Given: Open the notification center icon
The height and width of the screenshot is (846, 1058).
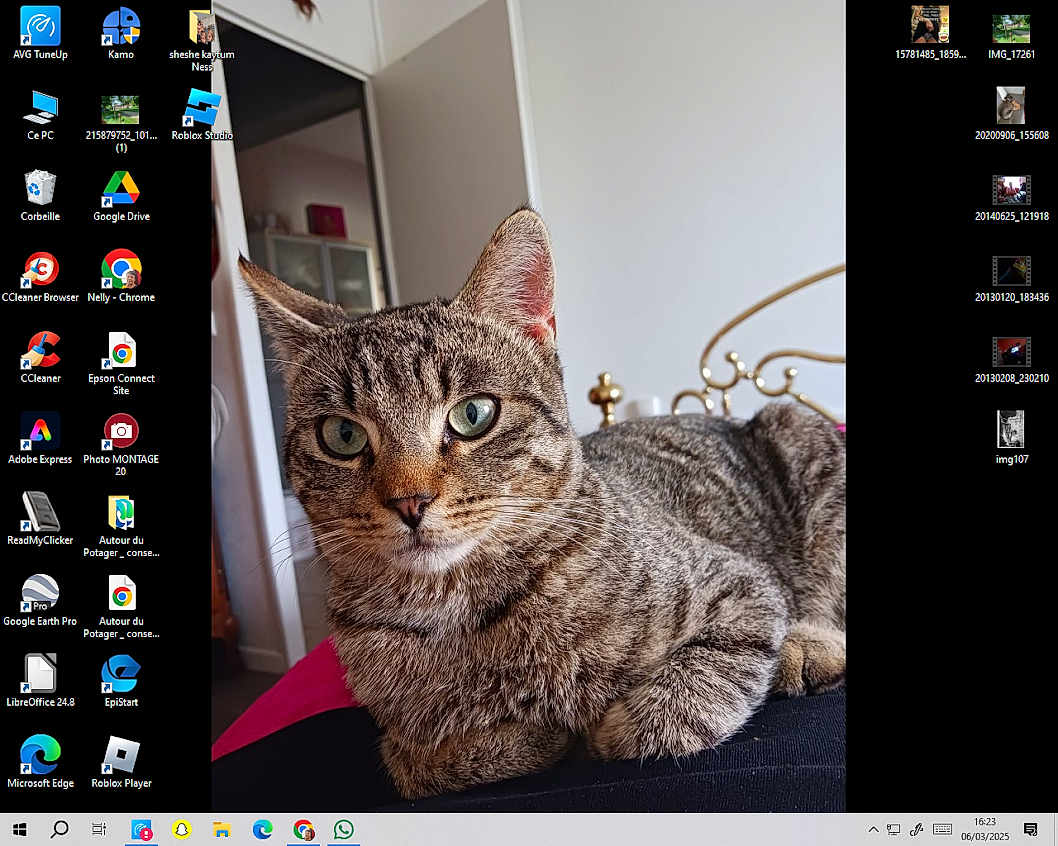Looking at the screenshot, I should click(1031, 829).
